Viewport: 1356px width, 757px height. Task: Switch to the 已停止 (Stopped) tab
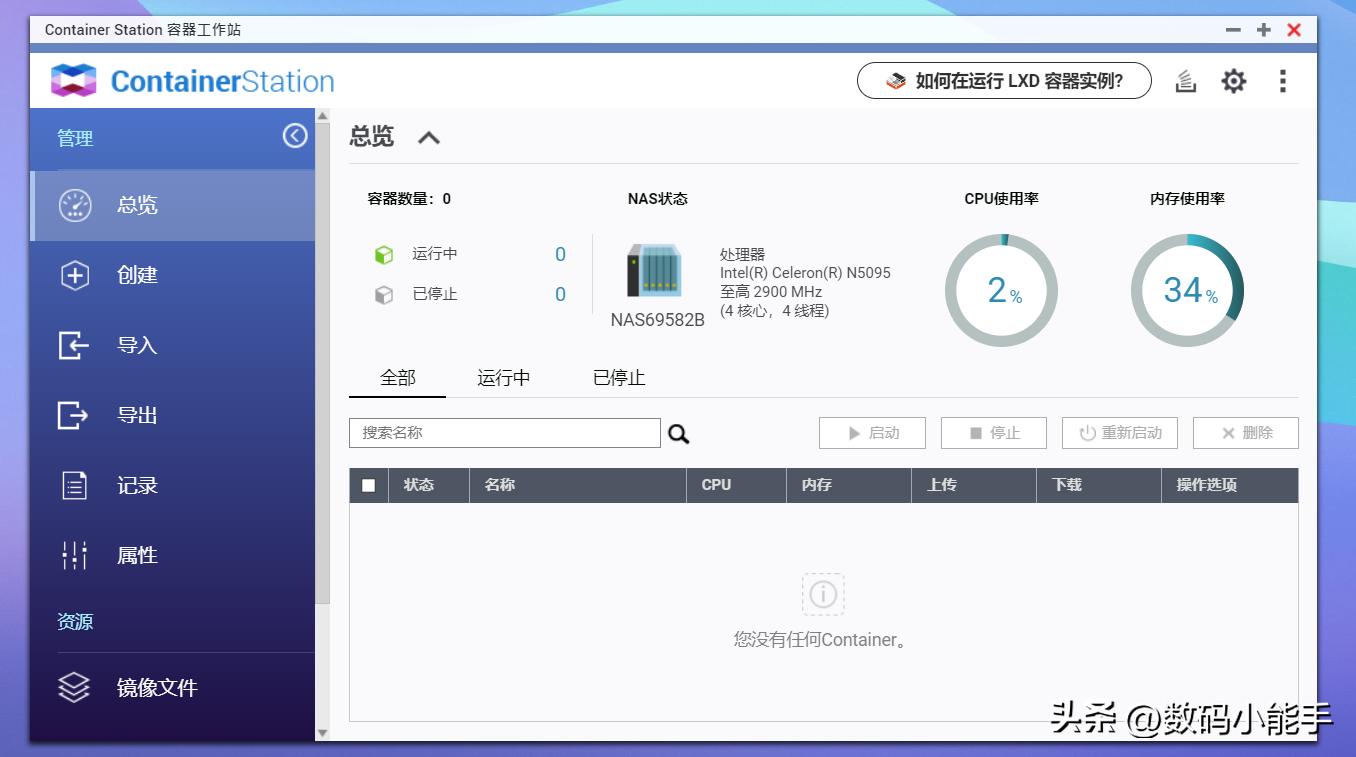617,377
